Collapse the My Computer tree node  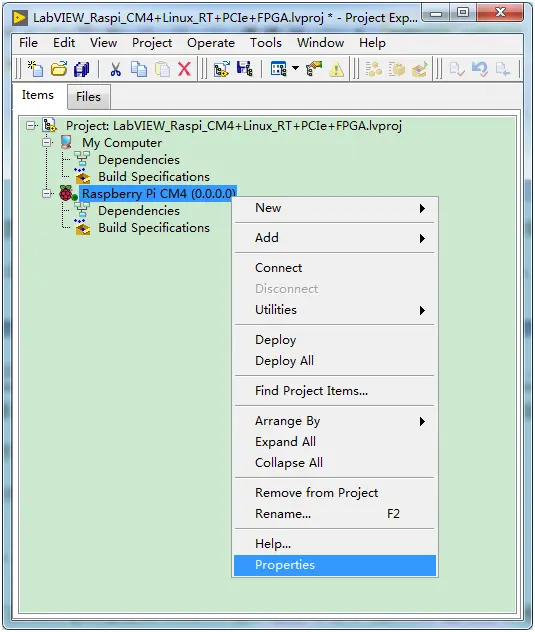[x=47, y=142]
